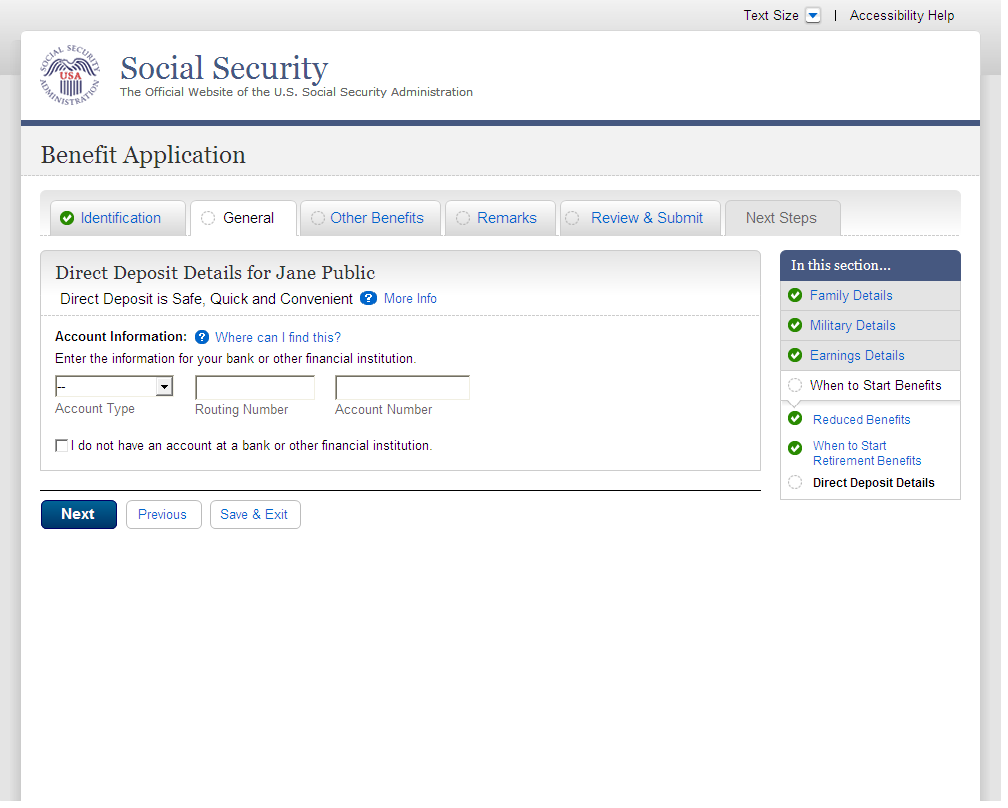
Task: Open the Accessibility Help link
Action: tap(901, 16)
